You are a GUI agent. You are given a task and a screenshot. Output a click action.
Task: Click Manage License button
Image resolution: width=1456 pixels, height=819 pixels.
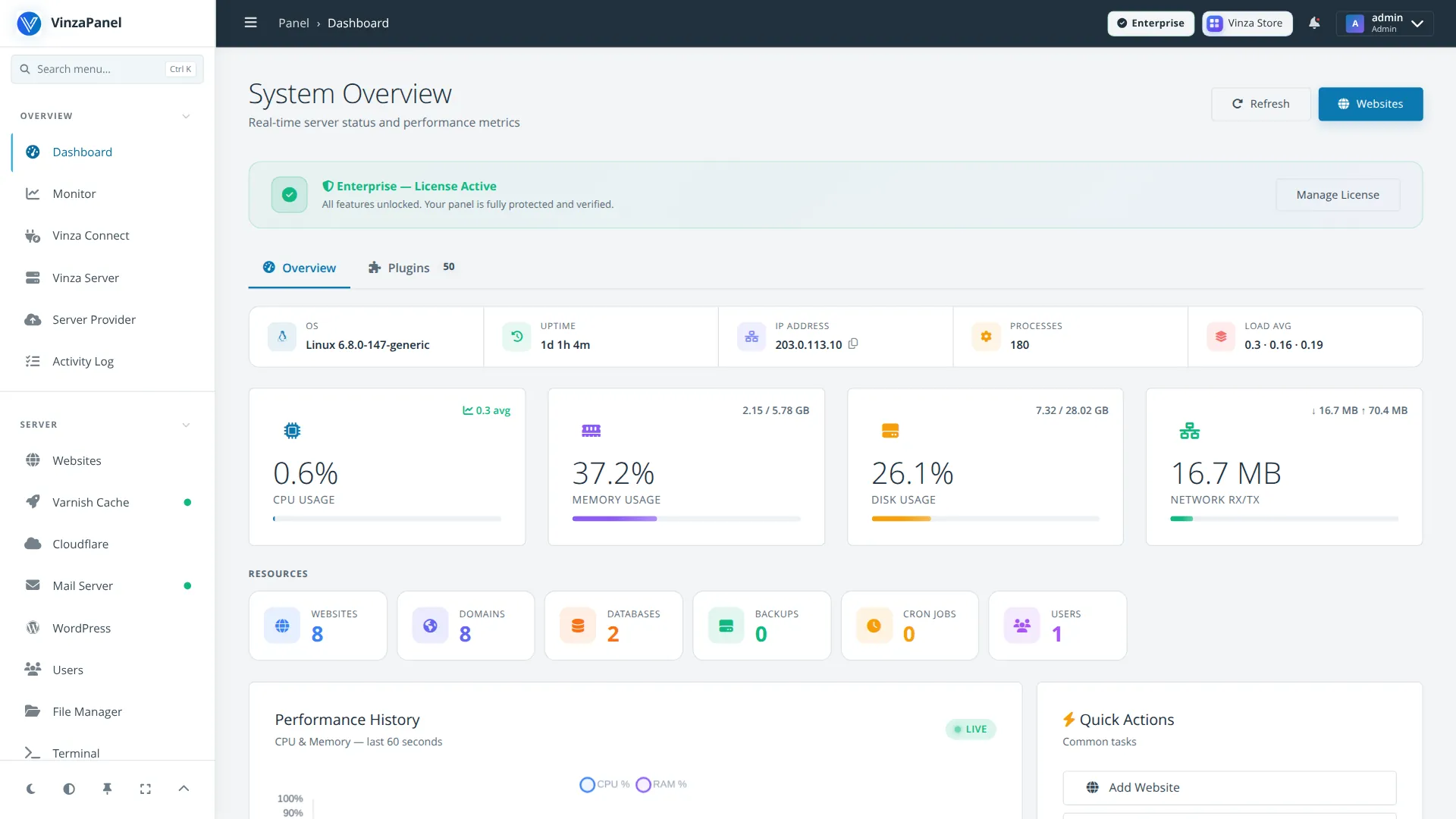tap(1338, 195)
